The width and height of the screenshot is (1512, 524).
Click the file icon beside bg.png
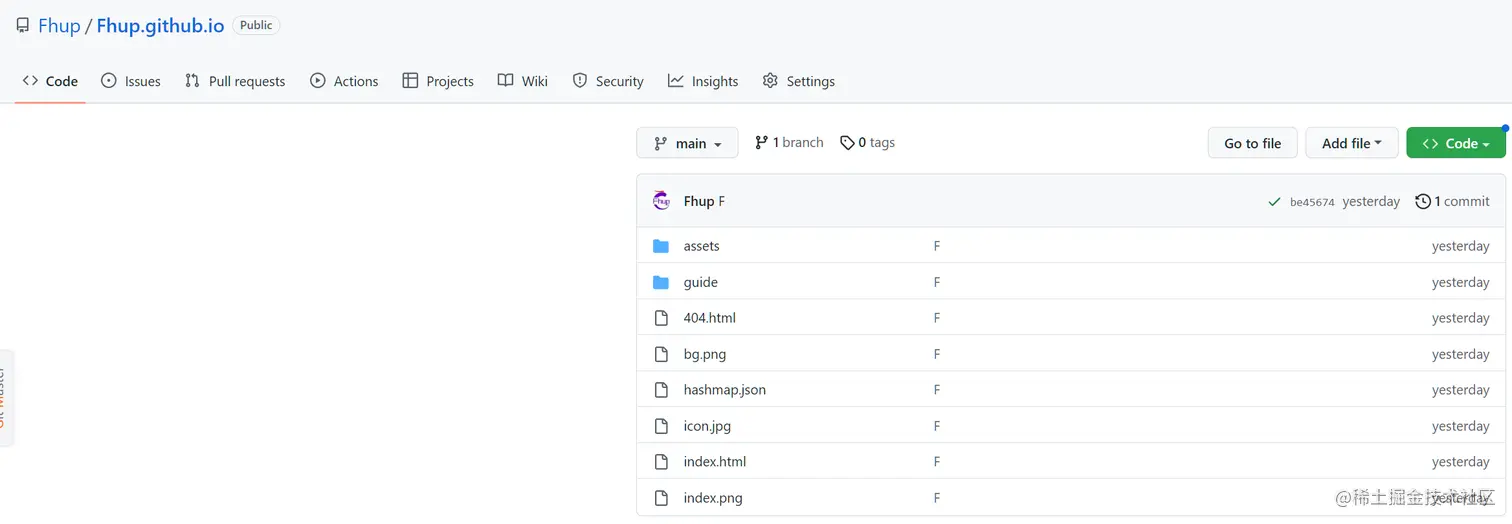(x=661, y=354)
